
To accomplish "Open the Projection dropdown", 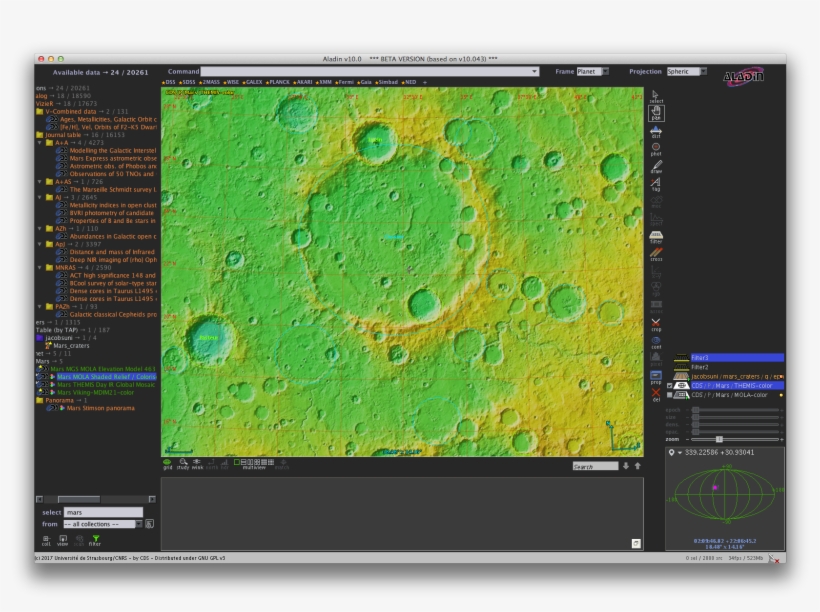I will tap(686, 72).
